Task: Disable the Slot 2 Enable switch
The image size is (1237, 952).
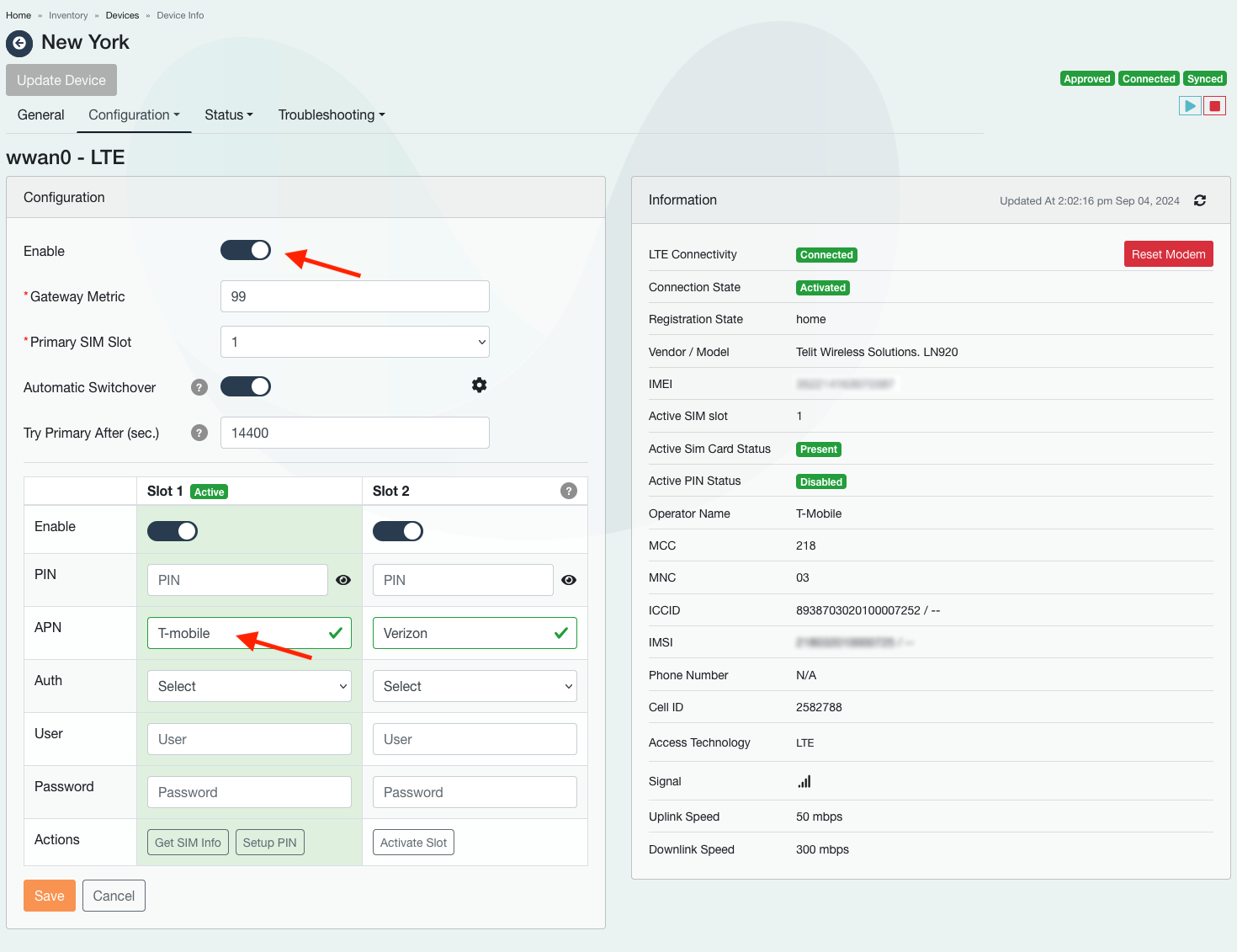Action: (x=398, y=531)
